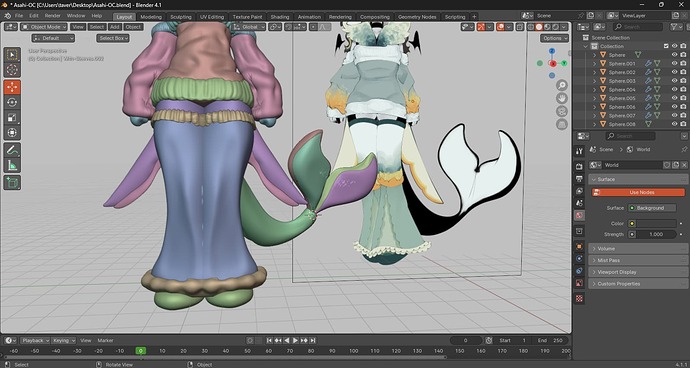Switch to the Sculpting workspace tab
The height and width of the screenshot is (368, 690).
(181, 17)
